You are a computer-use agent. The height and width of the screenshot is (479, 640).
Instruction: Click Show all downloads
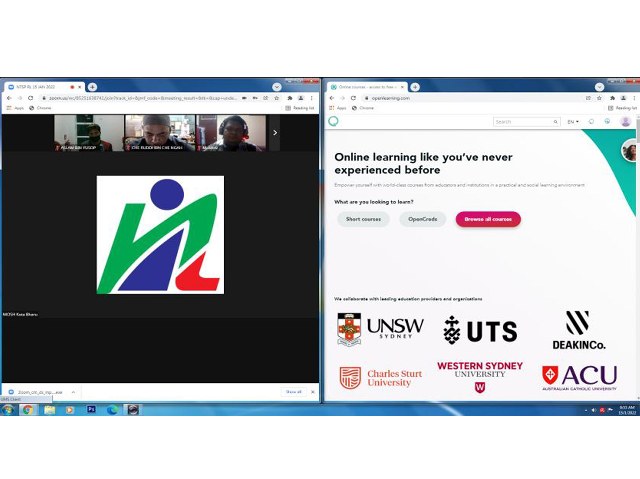pyautogui.click(x=293, y=392)
